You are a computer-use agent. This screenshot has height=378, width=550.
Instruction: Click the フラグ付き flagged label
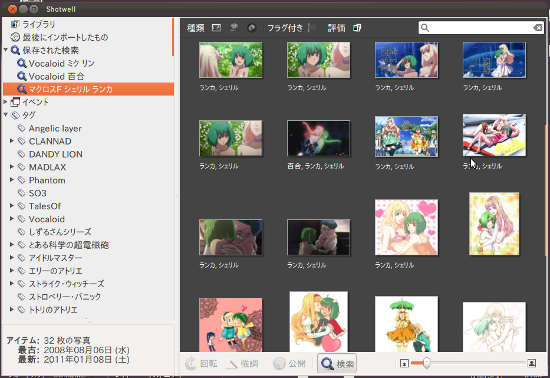tap(285, 28)
